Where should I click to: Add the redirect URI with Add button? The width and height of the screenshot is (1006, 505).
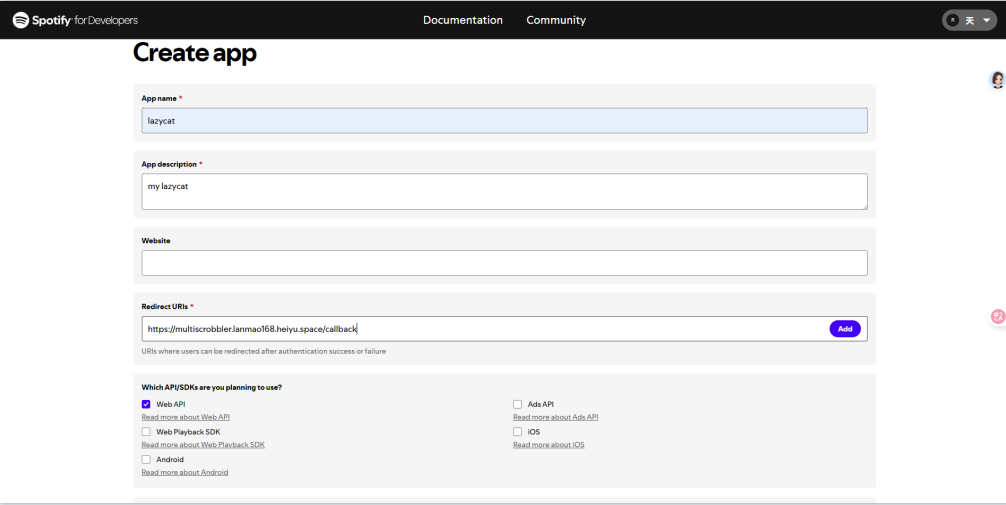pyautogui.click(x=845, y=329)
